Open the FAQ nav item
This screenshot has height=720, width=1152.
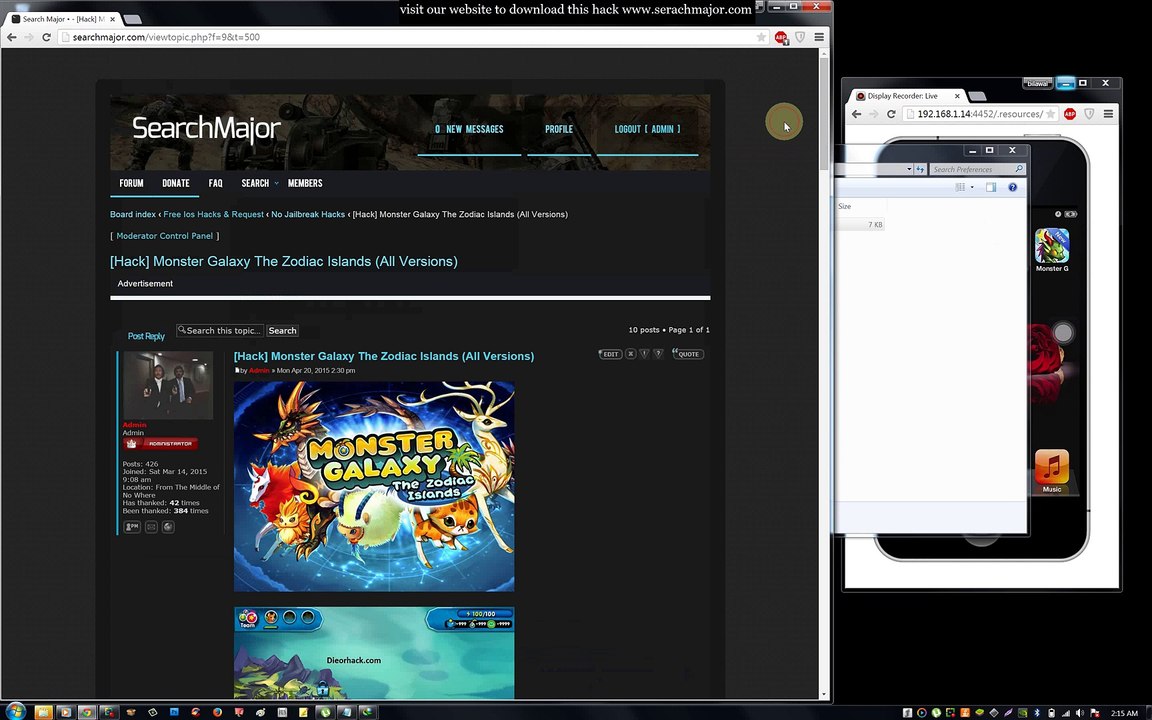click(x=215, y=183)
